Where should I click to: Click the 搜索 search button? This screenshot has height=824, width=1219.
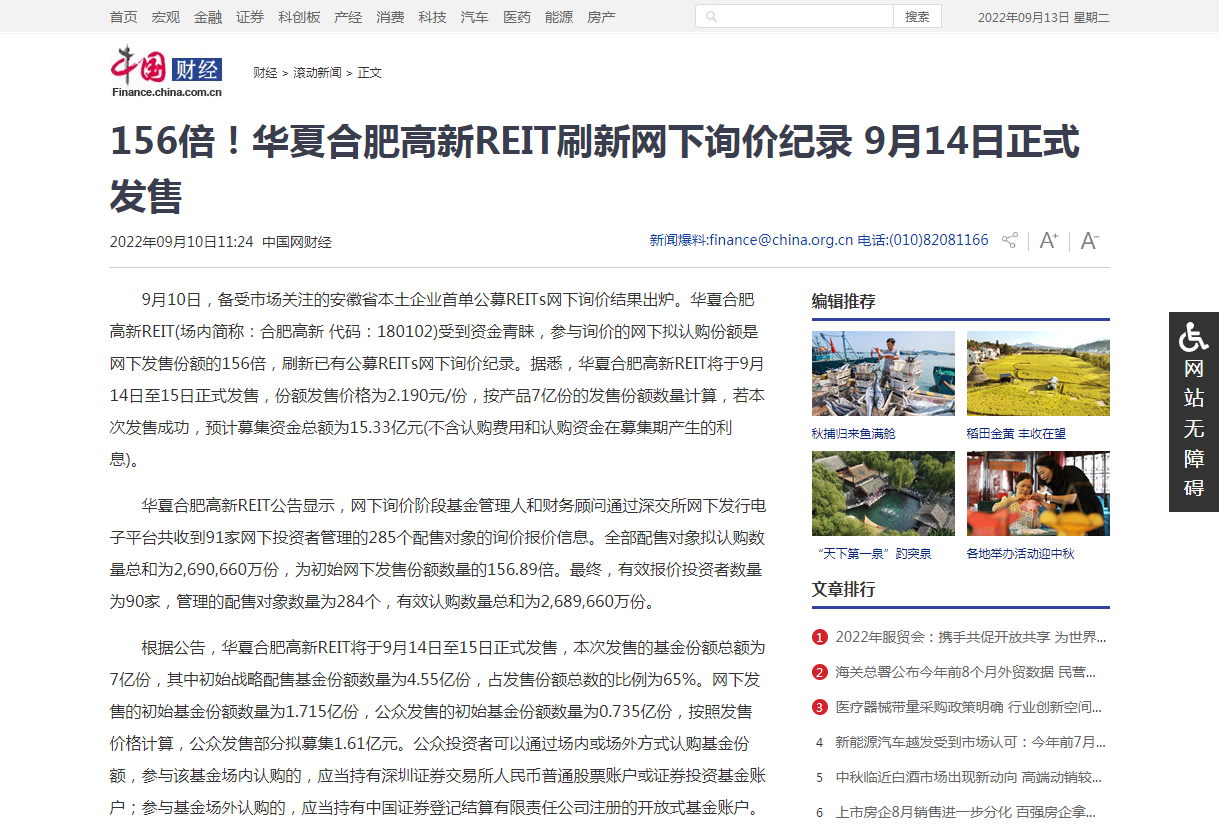pyautogui.click(x=917, y=17)
